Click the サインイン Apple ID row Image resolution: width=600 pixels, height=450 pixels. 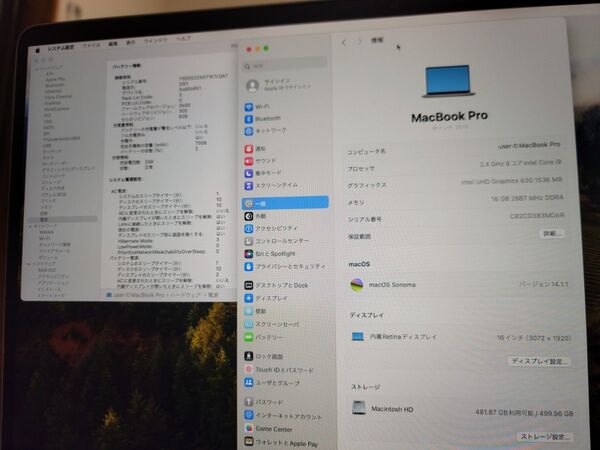[280, 85]
